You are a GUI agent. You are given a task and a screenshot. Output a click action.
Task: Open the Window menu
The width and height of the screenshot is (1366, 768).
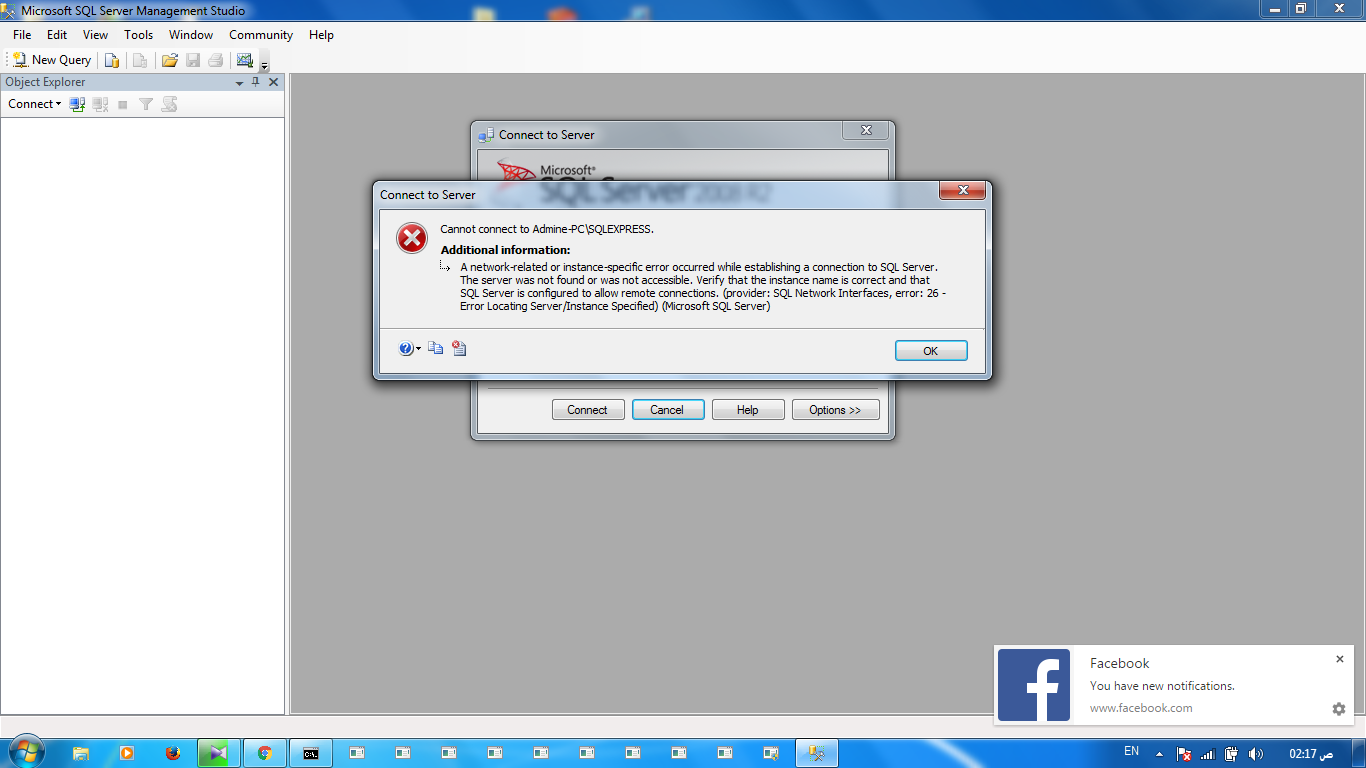click(x=191, y=35)
